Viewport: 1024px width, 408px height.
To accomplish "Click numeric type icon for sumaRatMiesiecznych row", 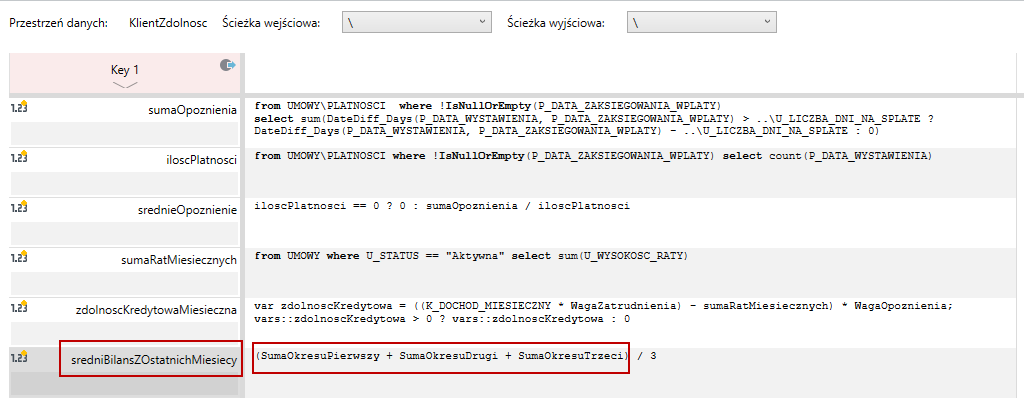I will click(20, 257).
